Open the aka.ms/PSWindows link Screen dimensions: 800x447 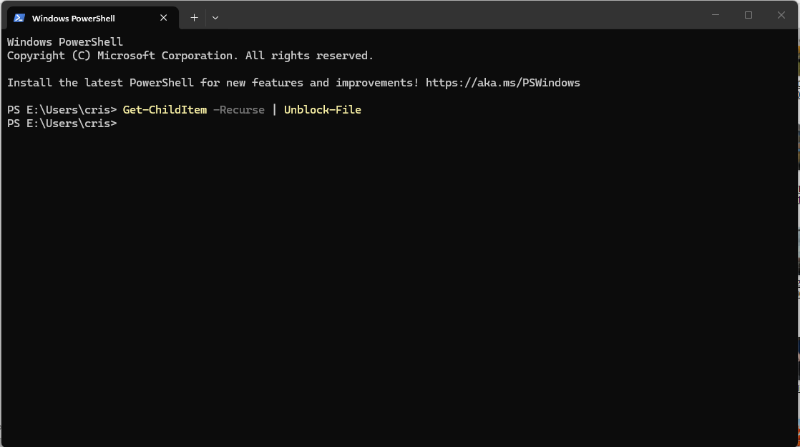[x=503, y=83]
